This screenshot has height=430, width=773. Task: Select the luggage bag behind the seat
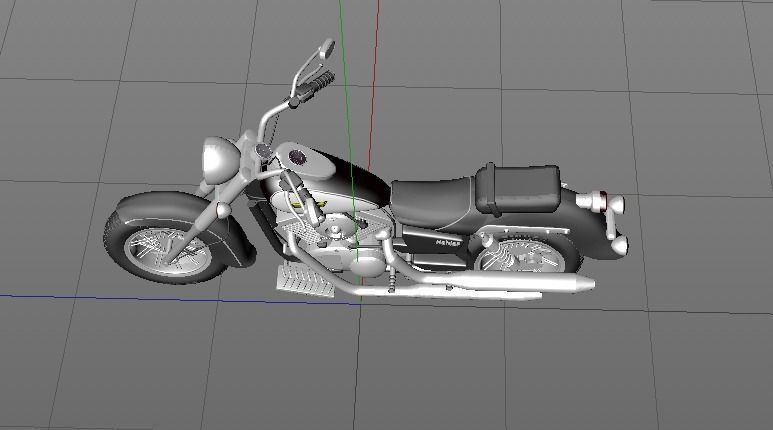[x=519, y=188]
